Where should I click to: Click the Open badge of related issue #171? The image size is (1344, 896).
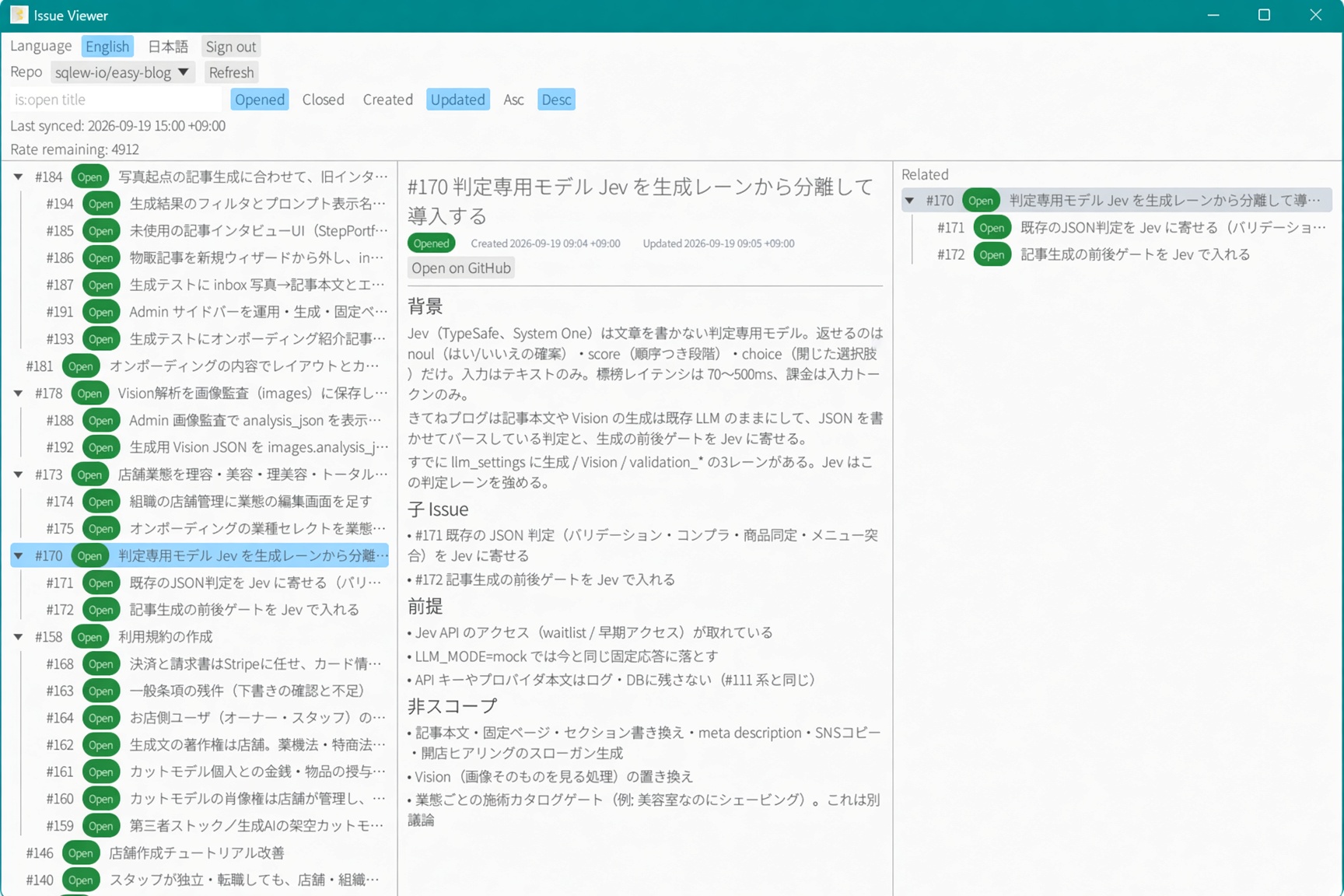[x=992, y=228]
